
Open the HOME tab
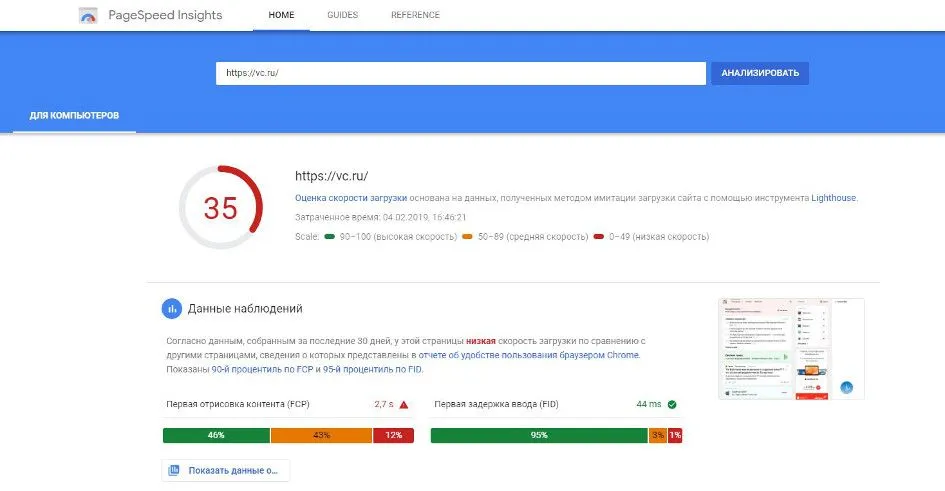pyautogui.click(x=281, y=15)
